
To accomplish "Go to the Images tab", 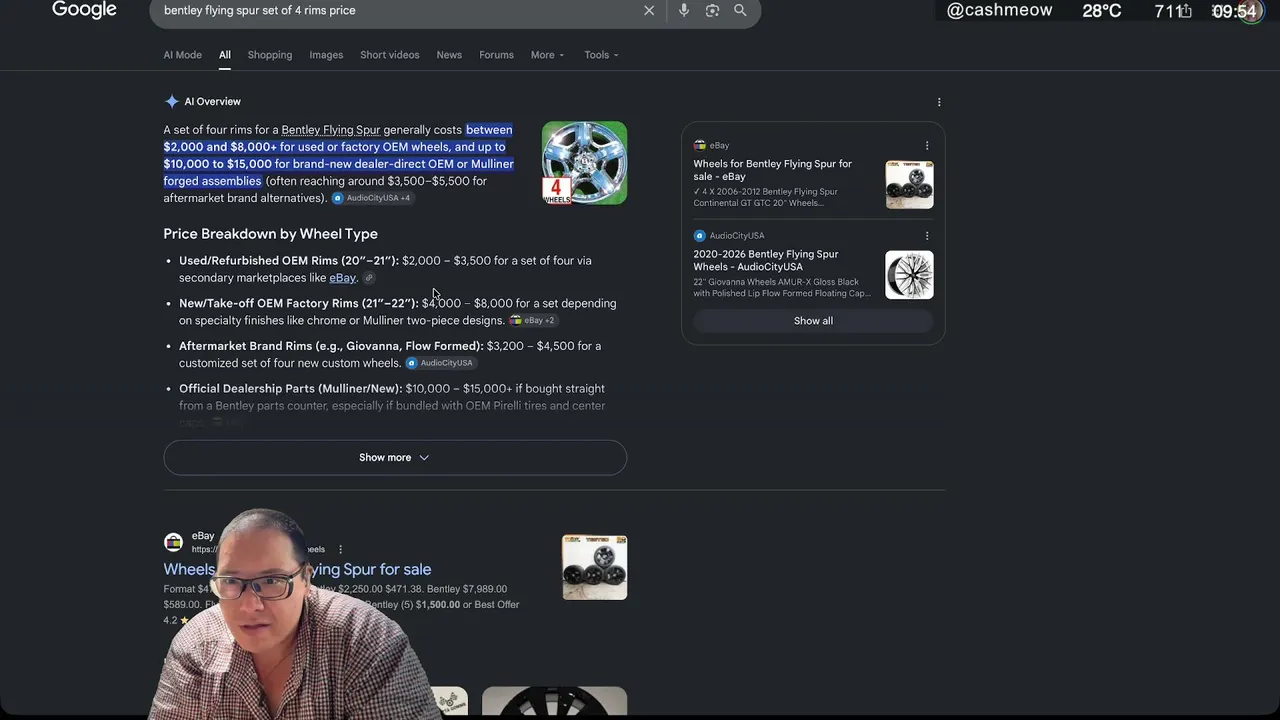I will coord(326,55).
